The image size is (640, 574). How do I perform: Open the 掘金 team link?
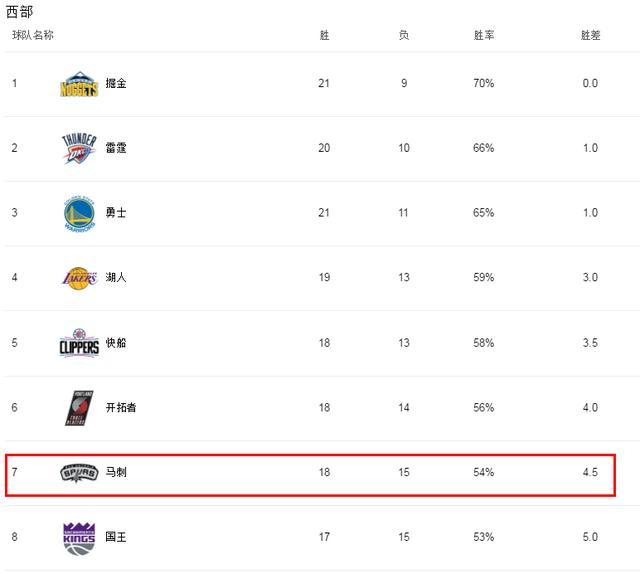(x=116, y=84)
